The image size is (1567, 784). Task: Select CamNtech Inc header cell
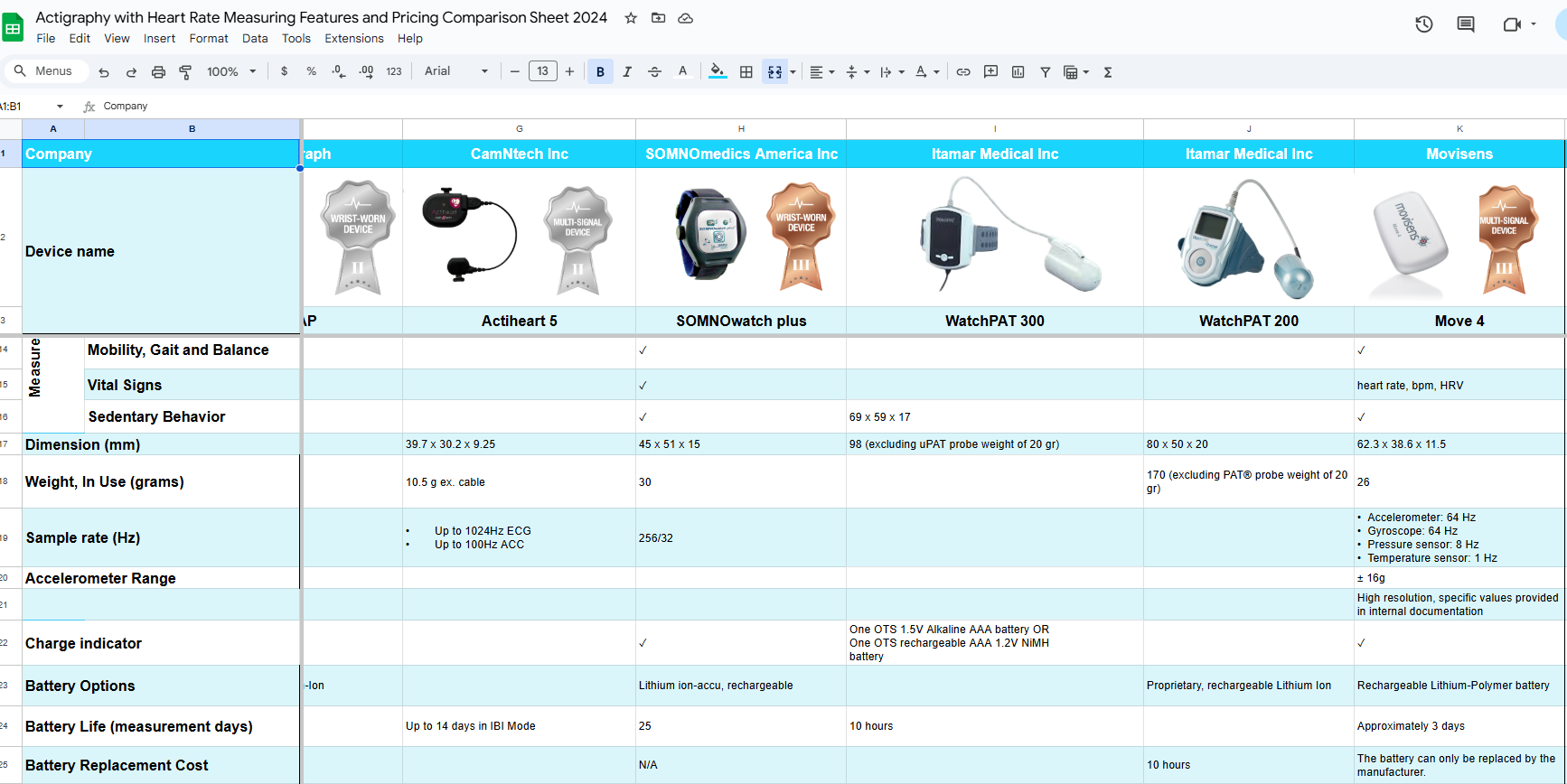tap(519, 154)
